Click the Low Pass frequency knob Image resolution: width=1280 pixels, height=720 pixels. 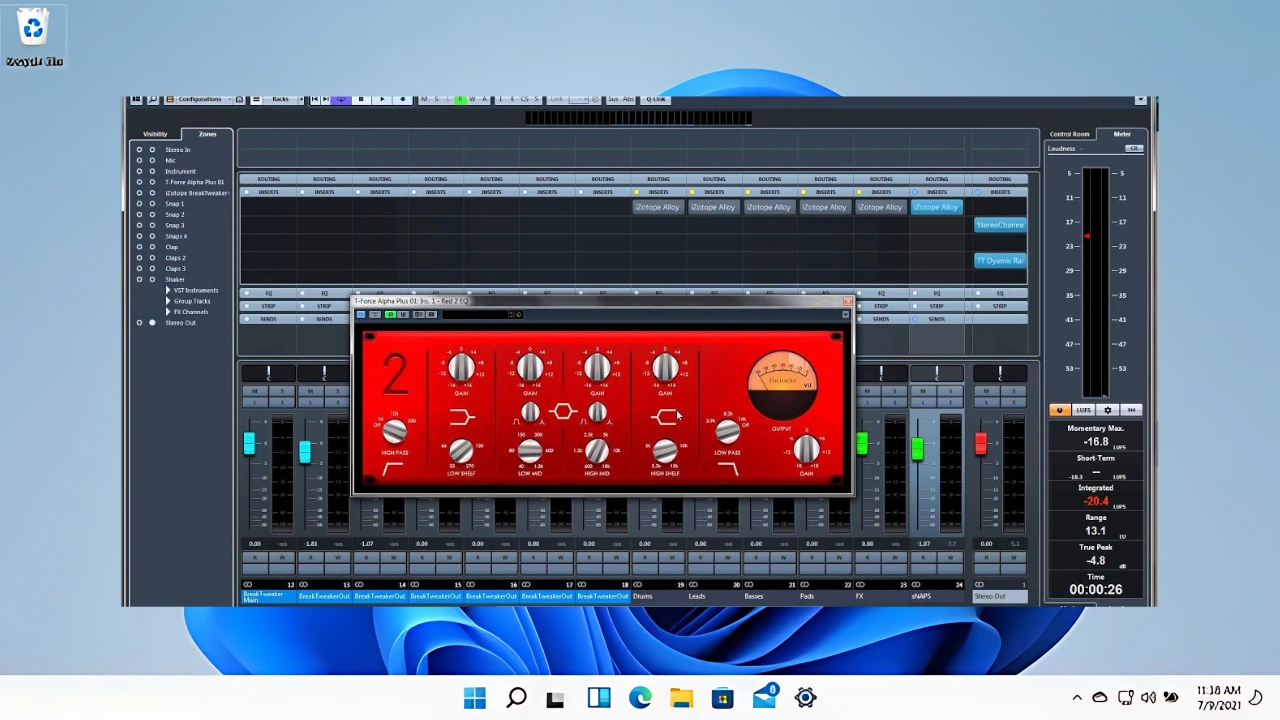(728, 431)
